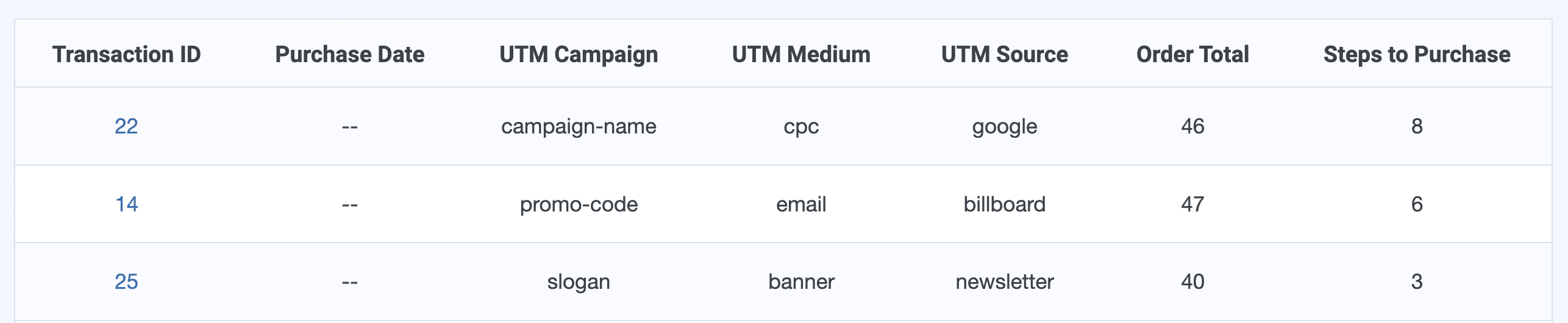Open transaction ID 14 link
1568x323 pixels.
point(126,204)
